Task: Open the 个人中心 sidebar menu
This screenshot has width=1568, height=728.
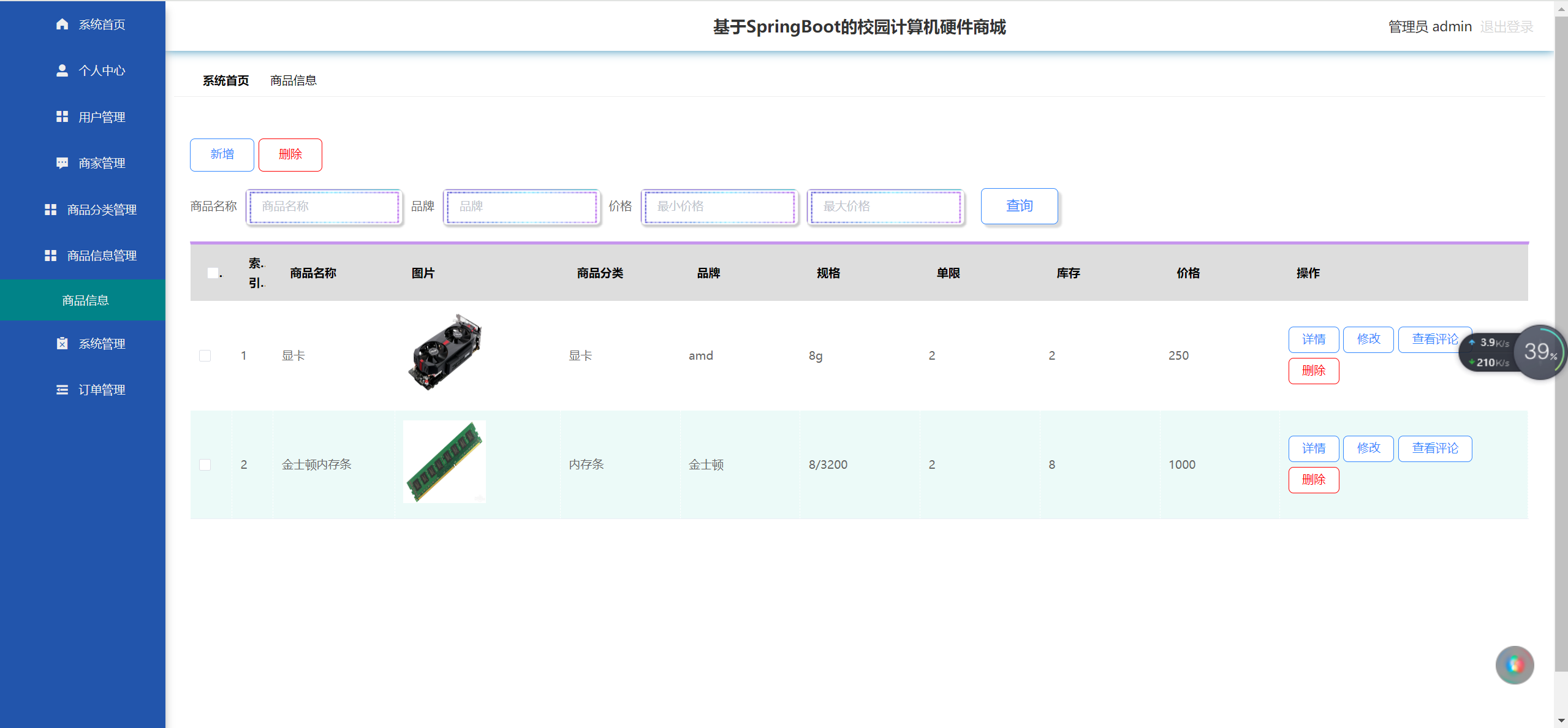Action: tap(83, 70)
